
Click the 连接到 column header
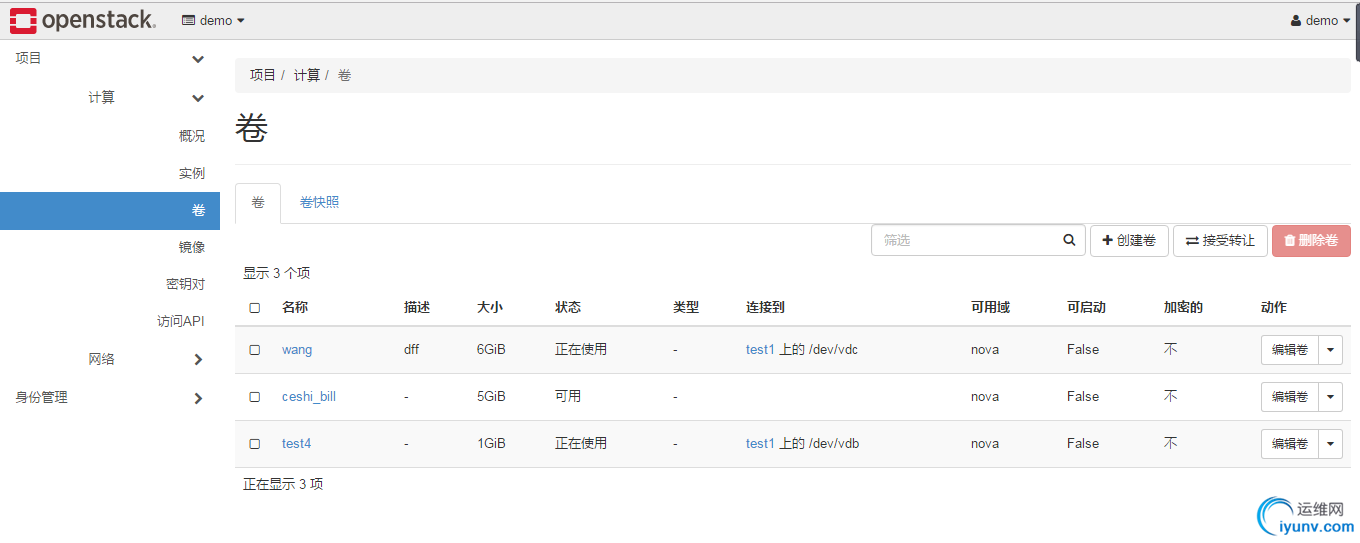[766, 308]
